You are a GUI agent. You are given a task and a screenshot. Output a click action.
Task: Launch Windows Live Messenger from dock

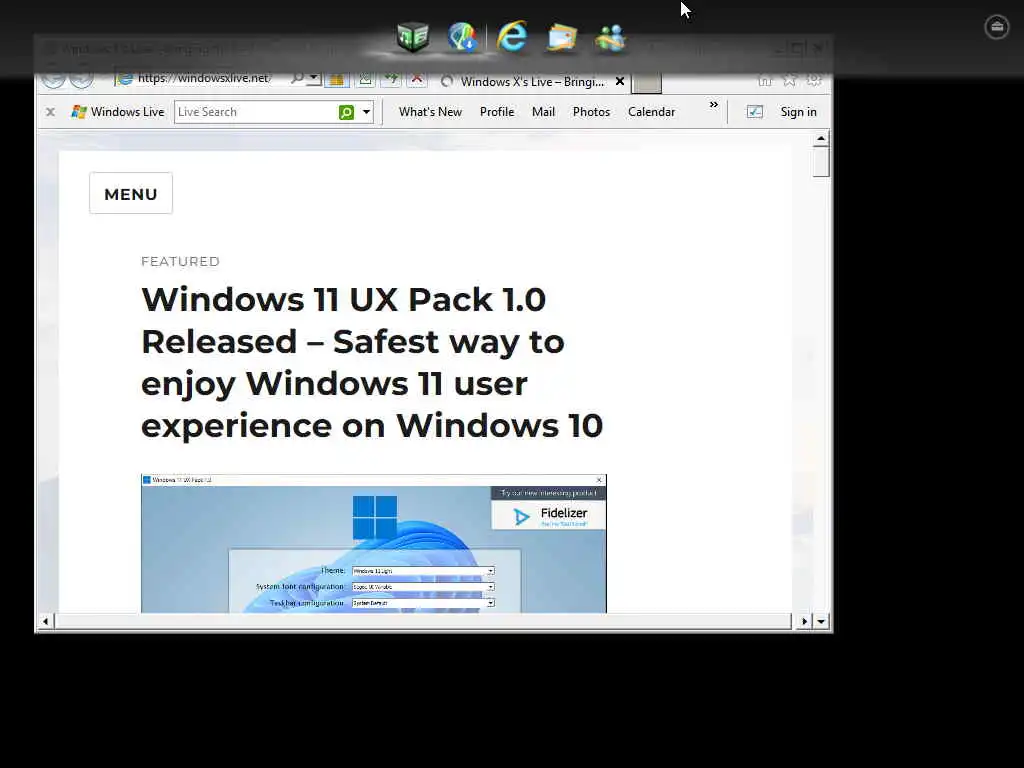(x=611, y=37)
